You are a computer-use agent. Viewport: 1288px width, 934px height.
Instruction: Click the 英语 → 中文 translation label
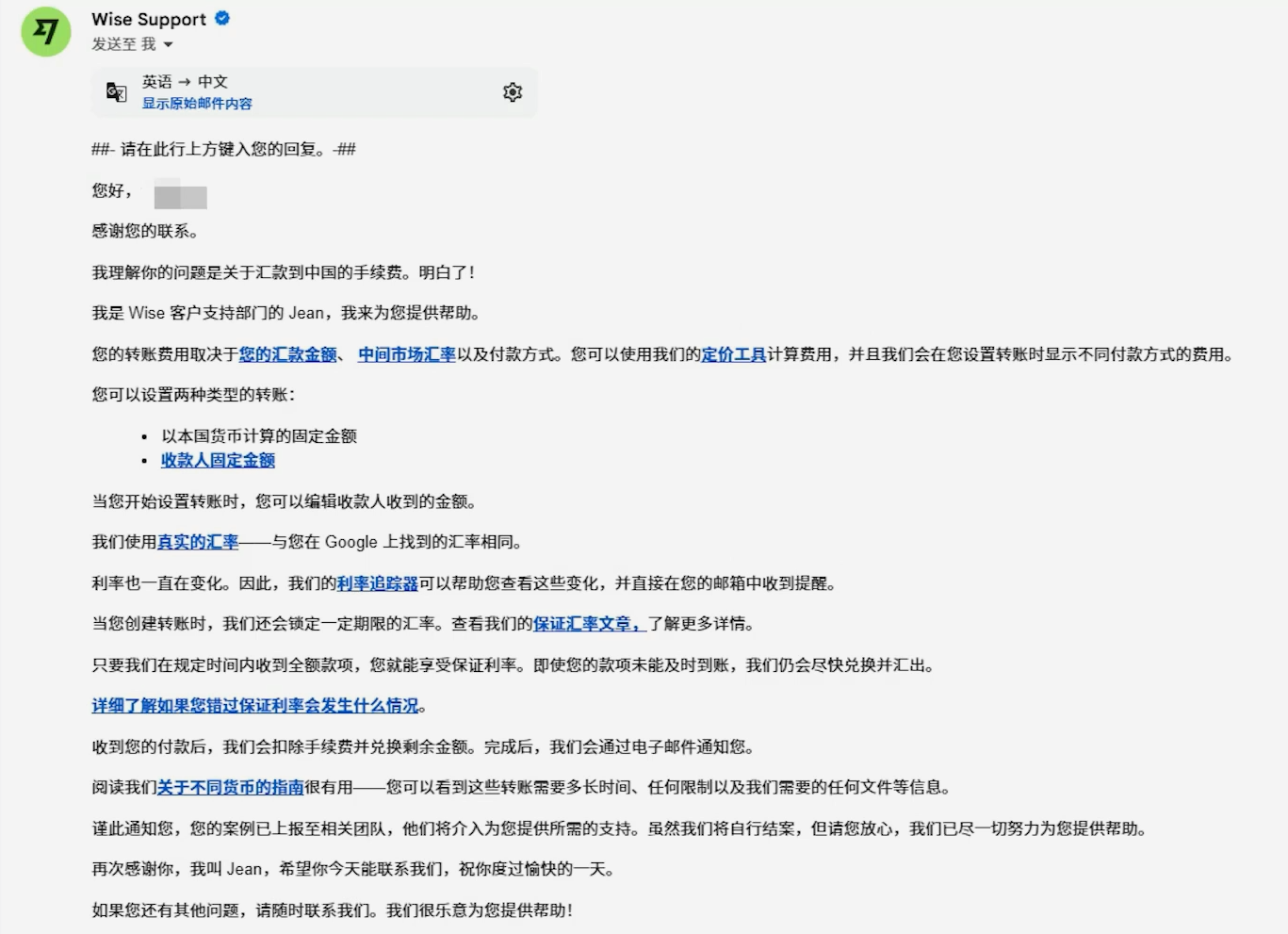(185, 82)
